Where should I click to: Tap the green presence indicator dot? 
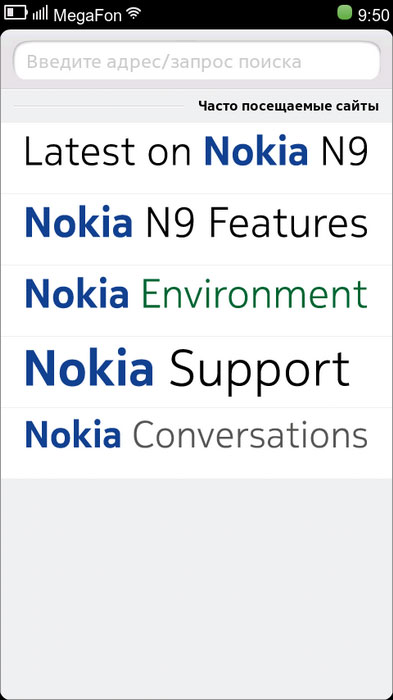point(345,12)
